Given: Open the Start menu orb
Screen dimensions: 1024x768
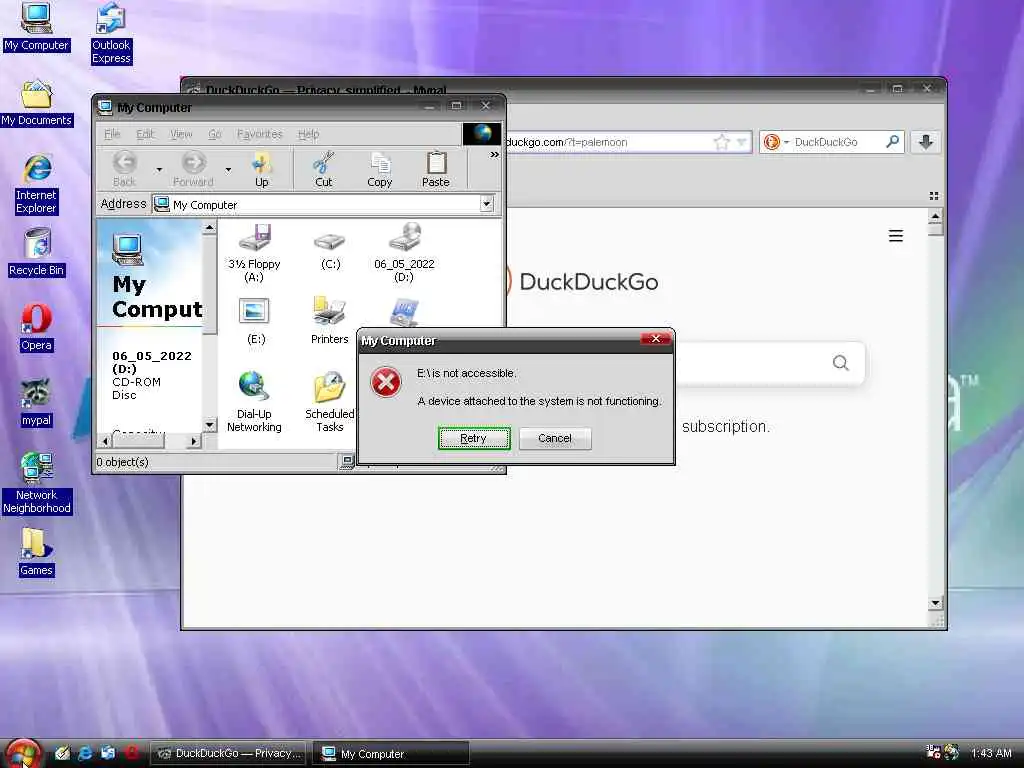Looking at the screenshot, I should pyautogui.click(x=22, y=753).
